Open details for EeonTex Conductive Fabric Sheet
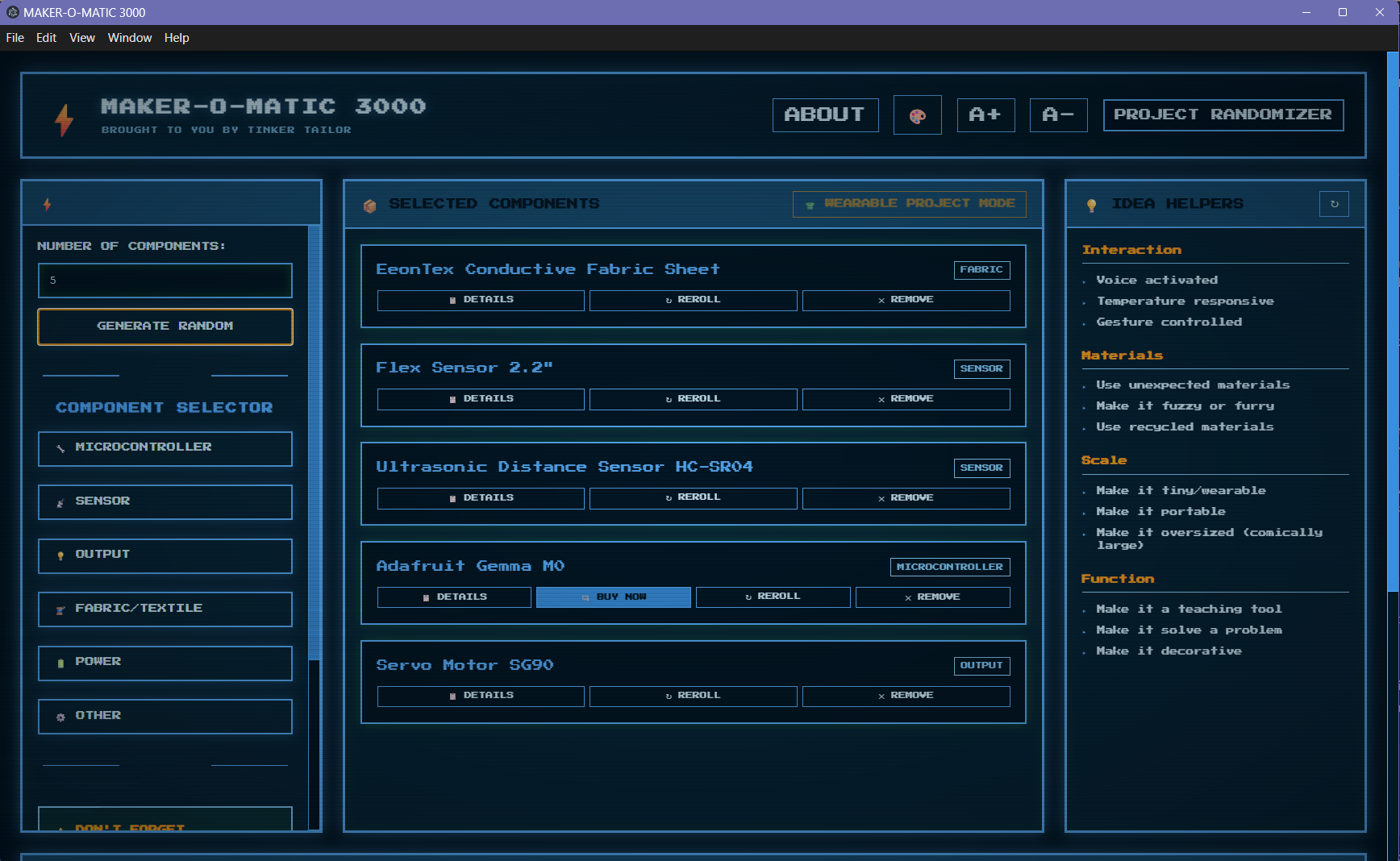The height and width of the screenshot is (861, 1400). click(481, 300)
